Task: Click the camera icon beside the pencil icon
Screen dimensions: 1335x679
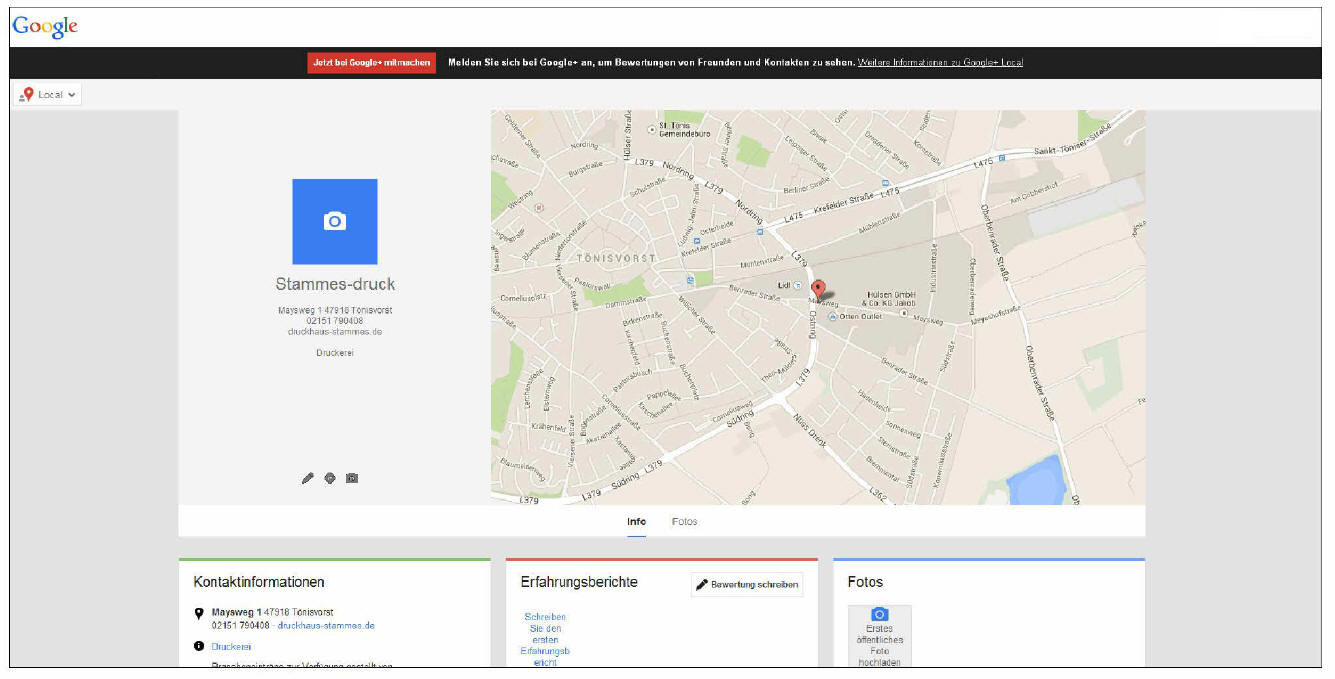Action: coord(352,478)
